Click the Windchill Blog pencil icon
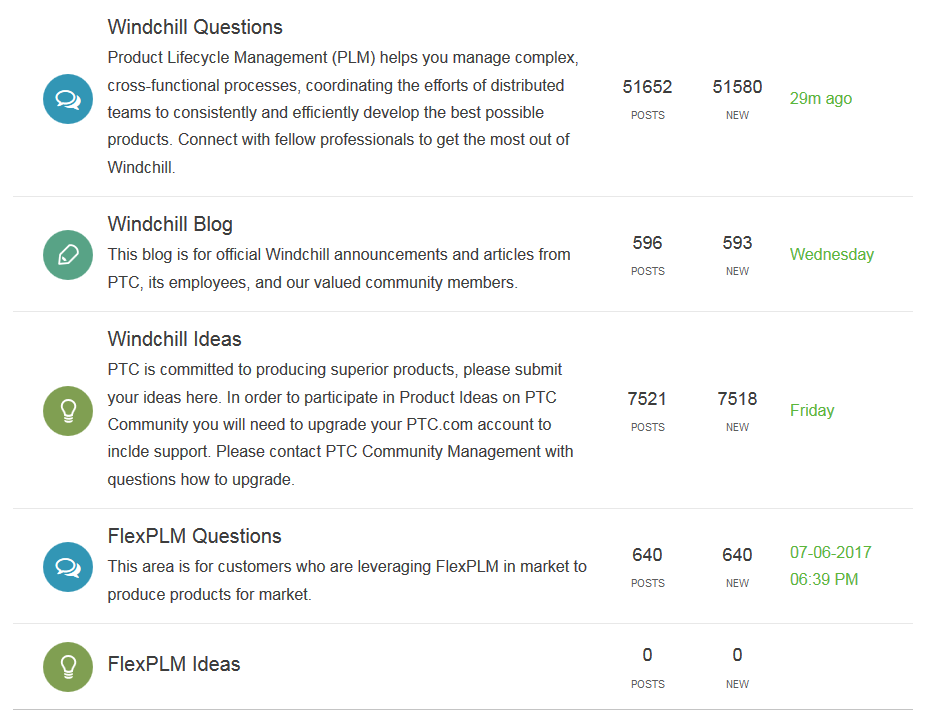The height and width of the screenshot is (718, 930). point(68,254)
